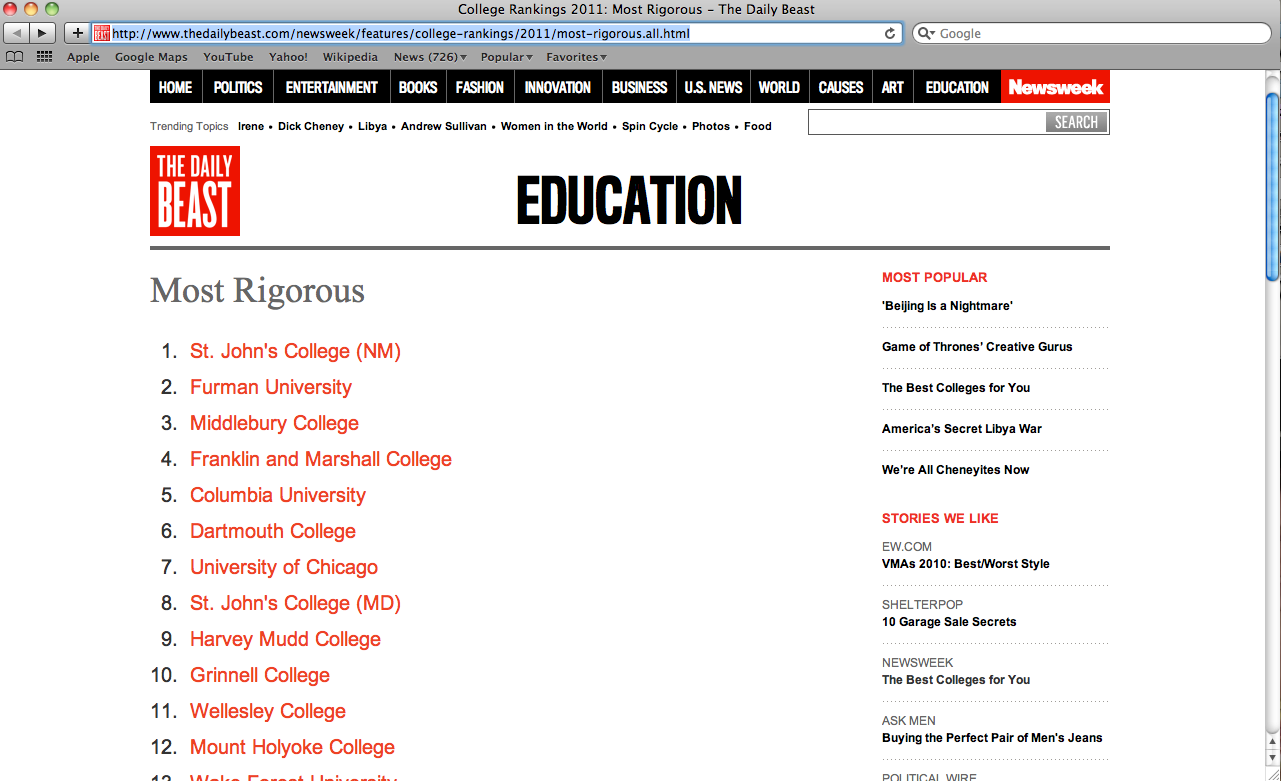Open the BOOKS navigation item
Screen dimensions: 1281x781
tap(418, 87)
